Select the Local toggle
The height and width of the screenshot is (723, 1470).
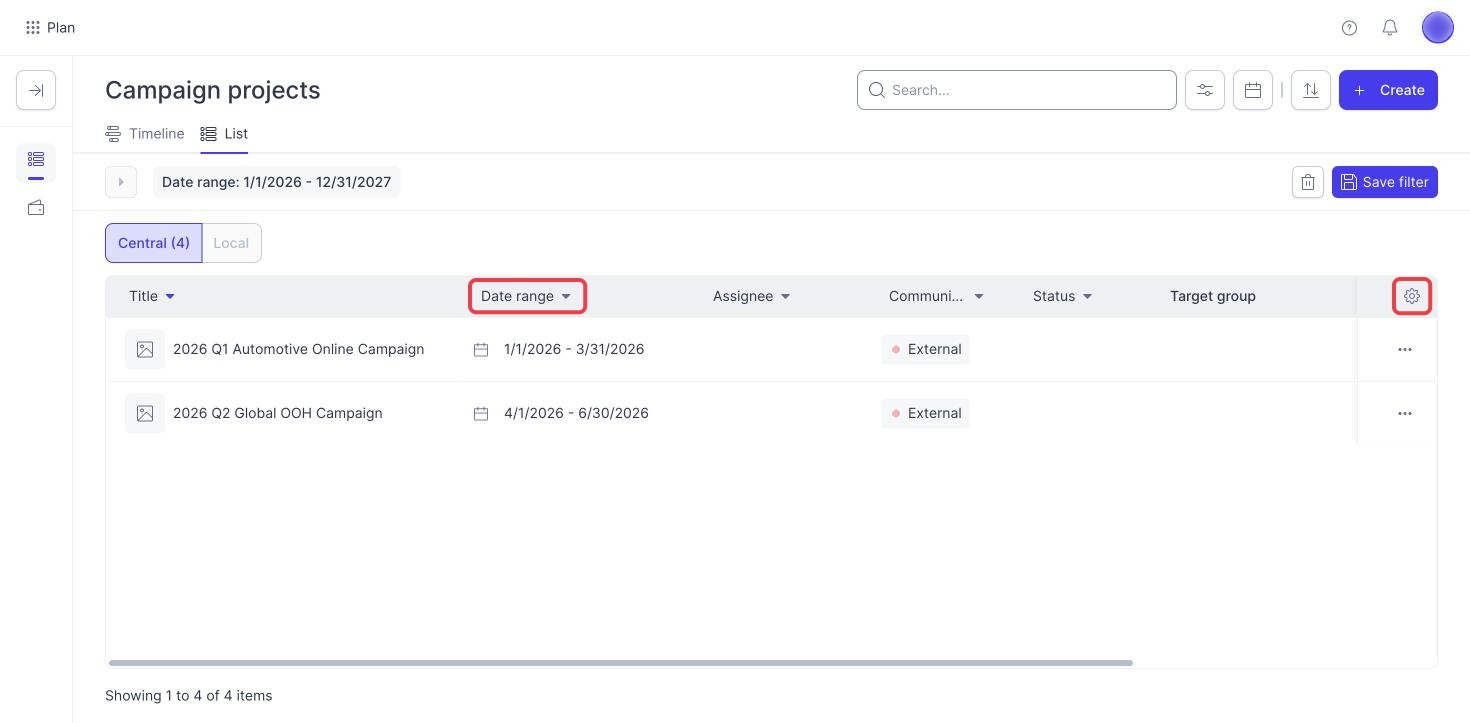point(231,243)
